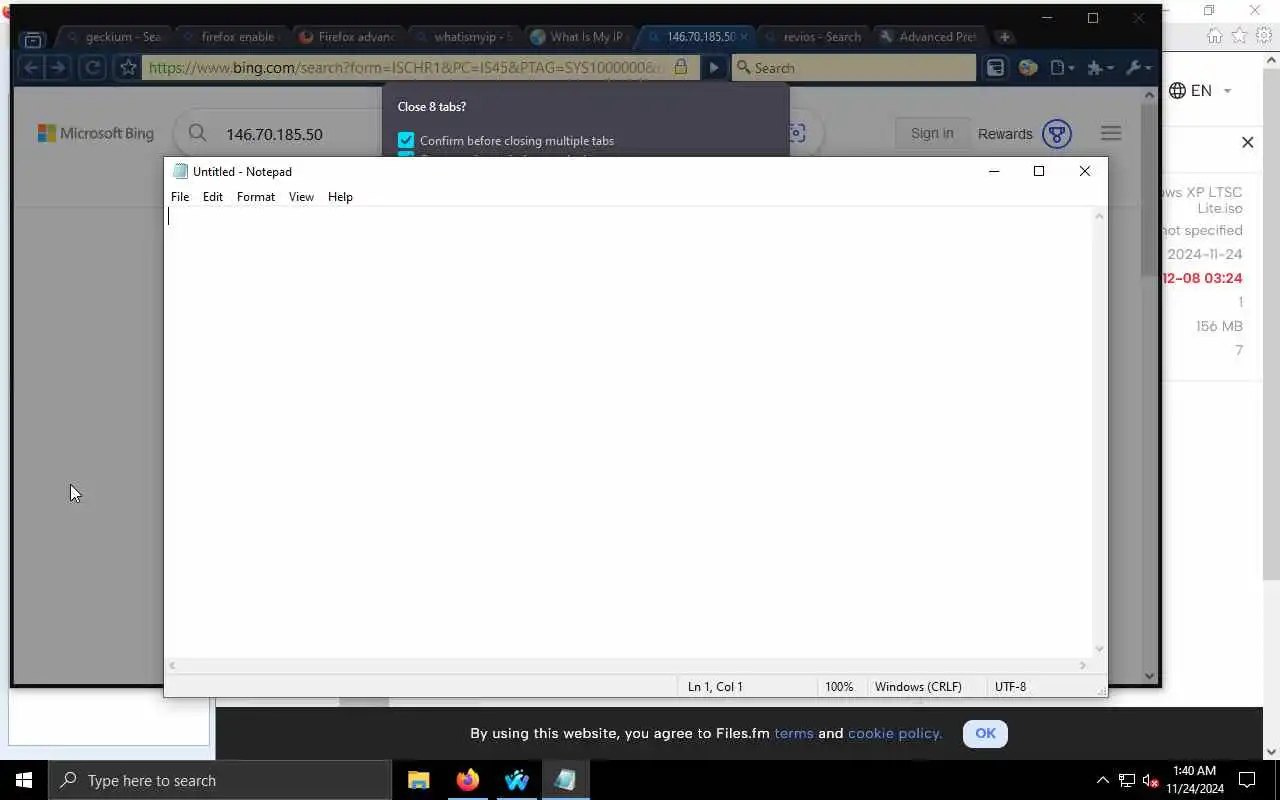The height and width of the screenshot is (800, 1280).
Task: Go back with the browser's back arrow
Action: 31,67
